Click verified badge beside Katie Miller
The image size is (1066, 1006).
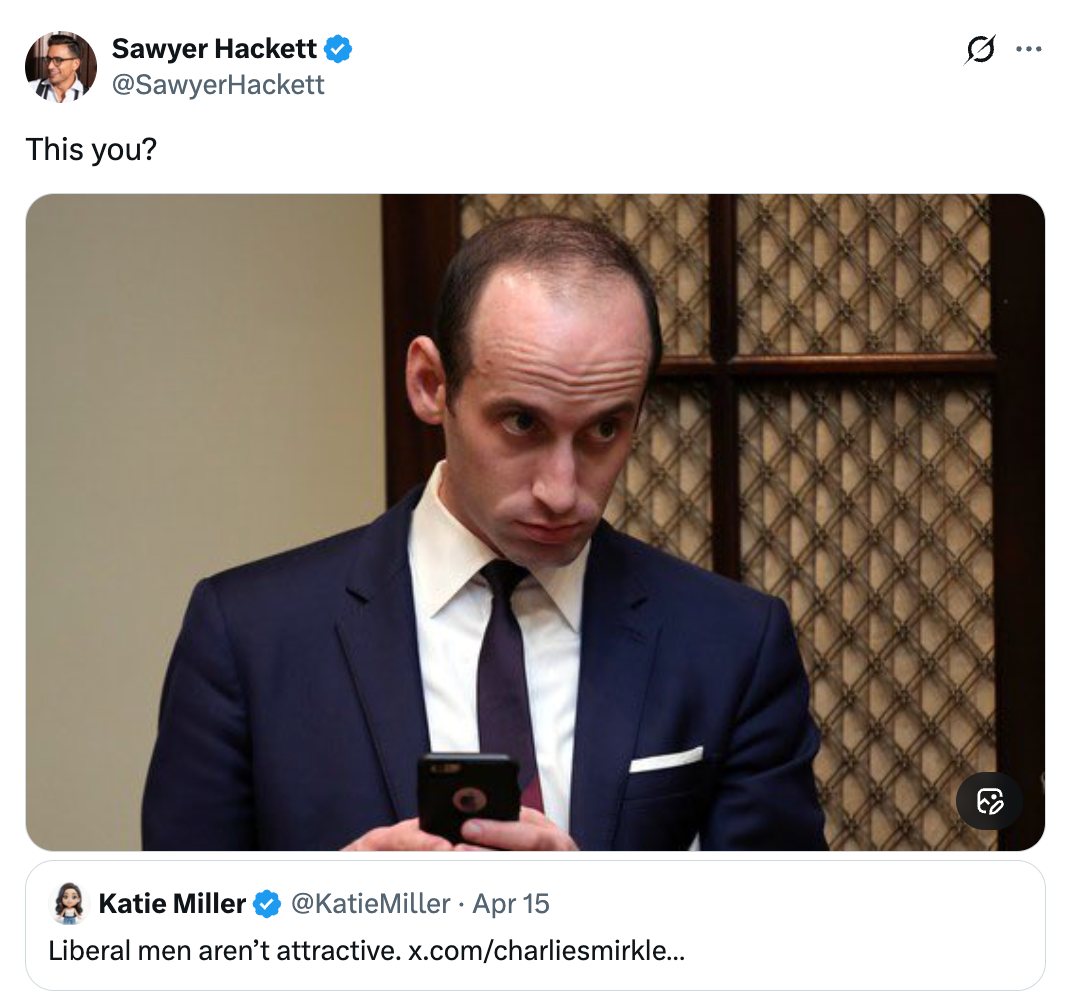(x=266, y=904)
